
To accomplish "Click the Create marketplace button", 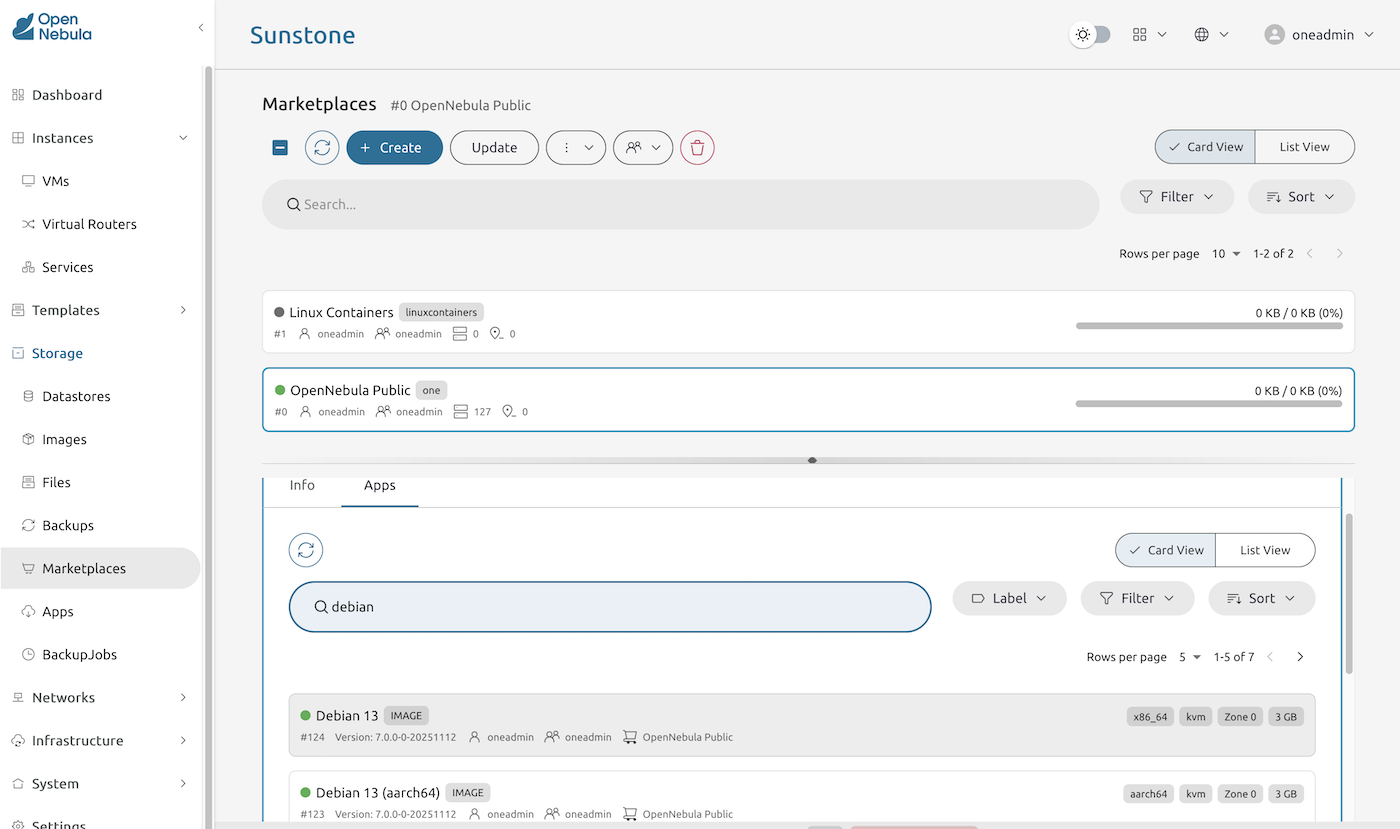I will (x=394, y=146).
